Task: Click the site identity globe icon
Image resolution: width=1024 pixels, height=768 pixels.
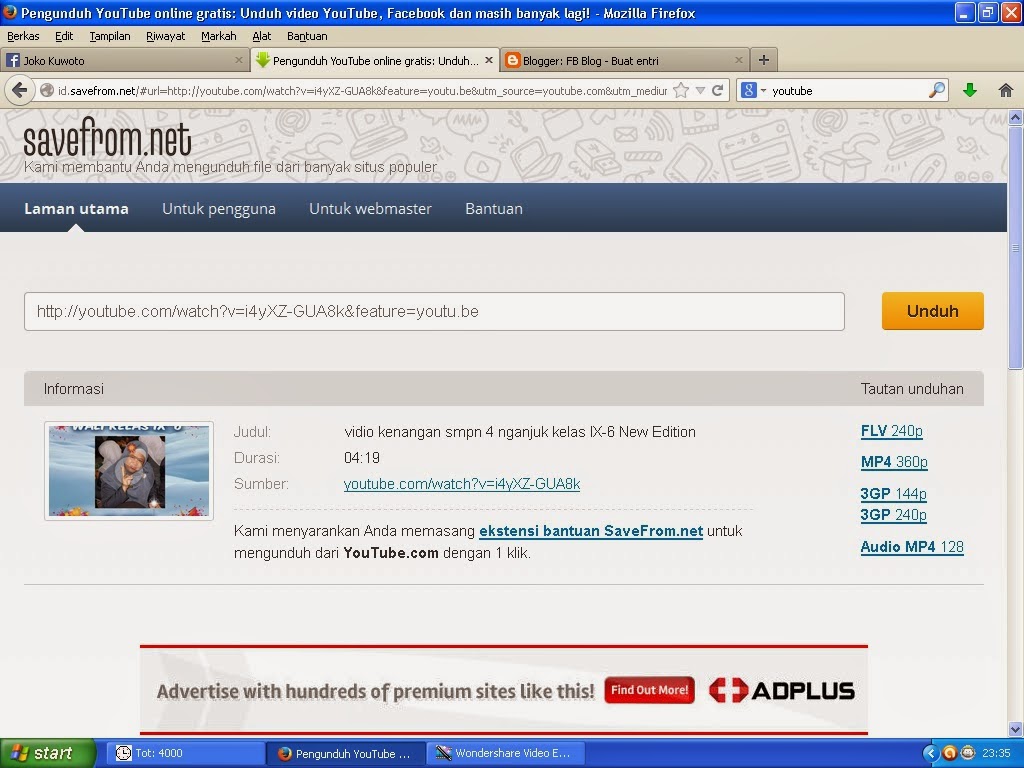Action: [46, 91]
